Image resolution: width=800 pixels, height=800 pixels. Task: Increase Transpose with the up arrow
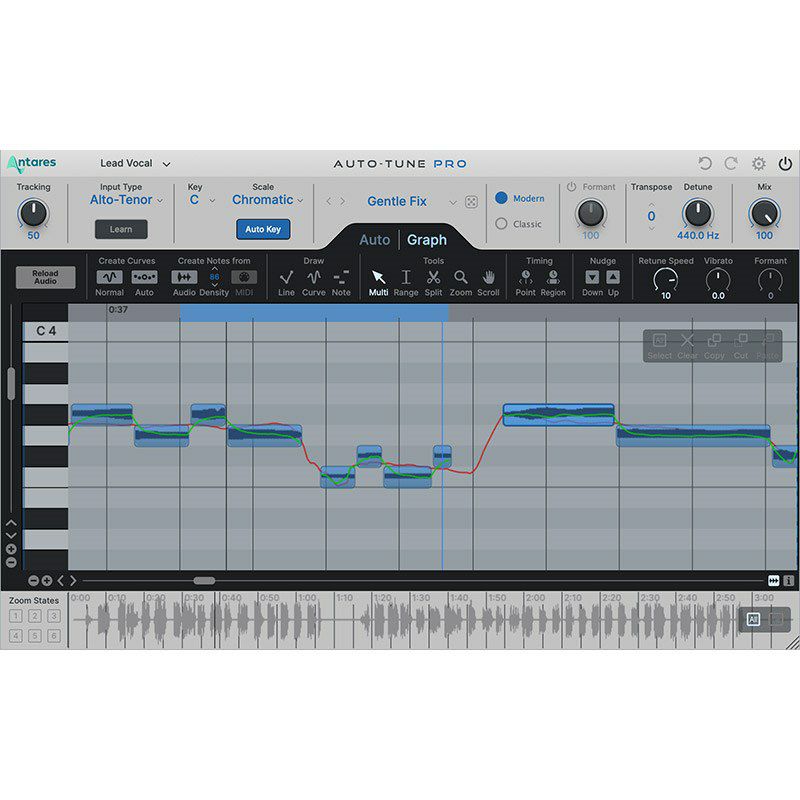652,205
